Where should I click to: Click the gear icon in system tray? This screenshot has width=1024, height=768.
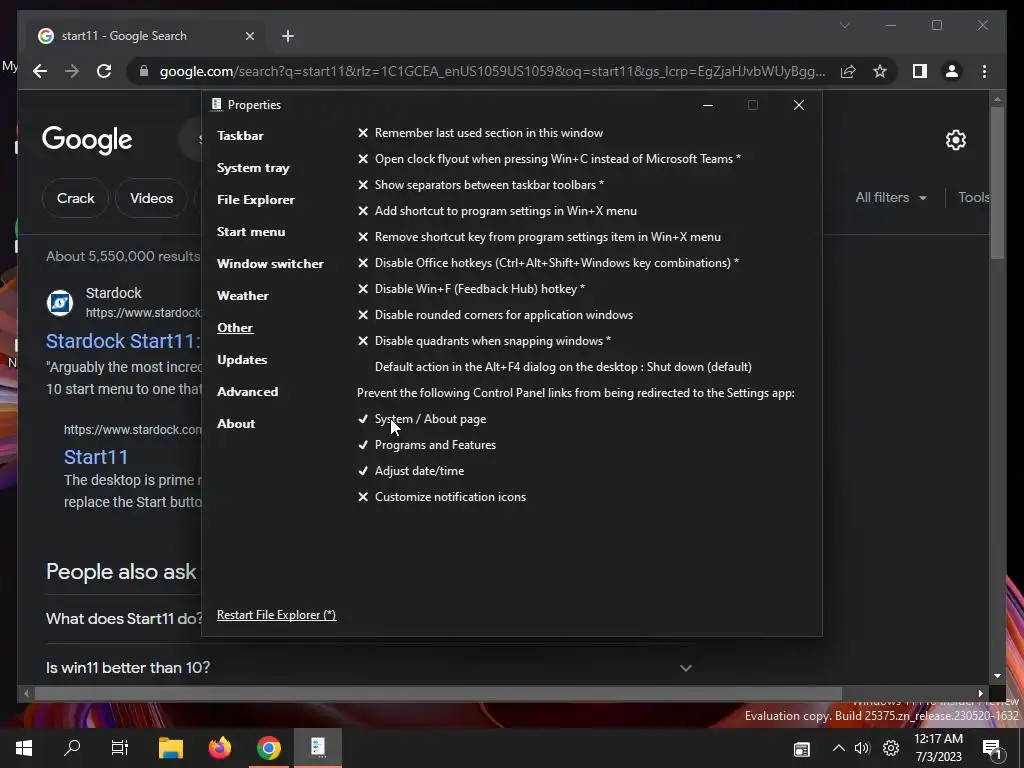[x=891, y=748]
